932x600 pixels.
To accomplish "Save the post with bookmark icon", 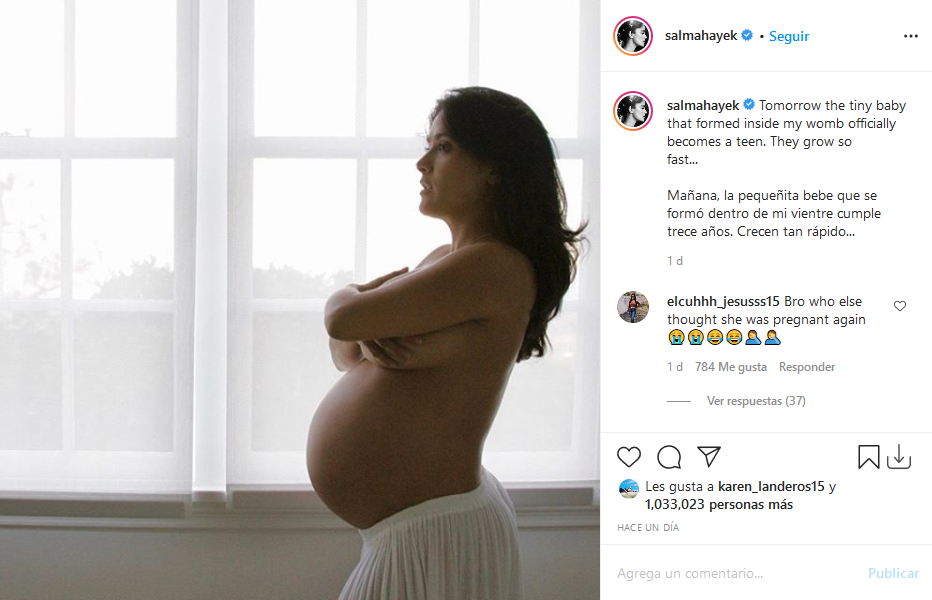I will (x=868, y=457).
